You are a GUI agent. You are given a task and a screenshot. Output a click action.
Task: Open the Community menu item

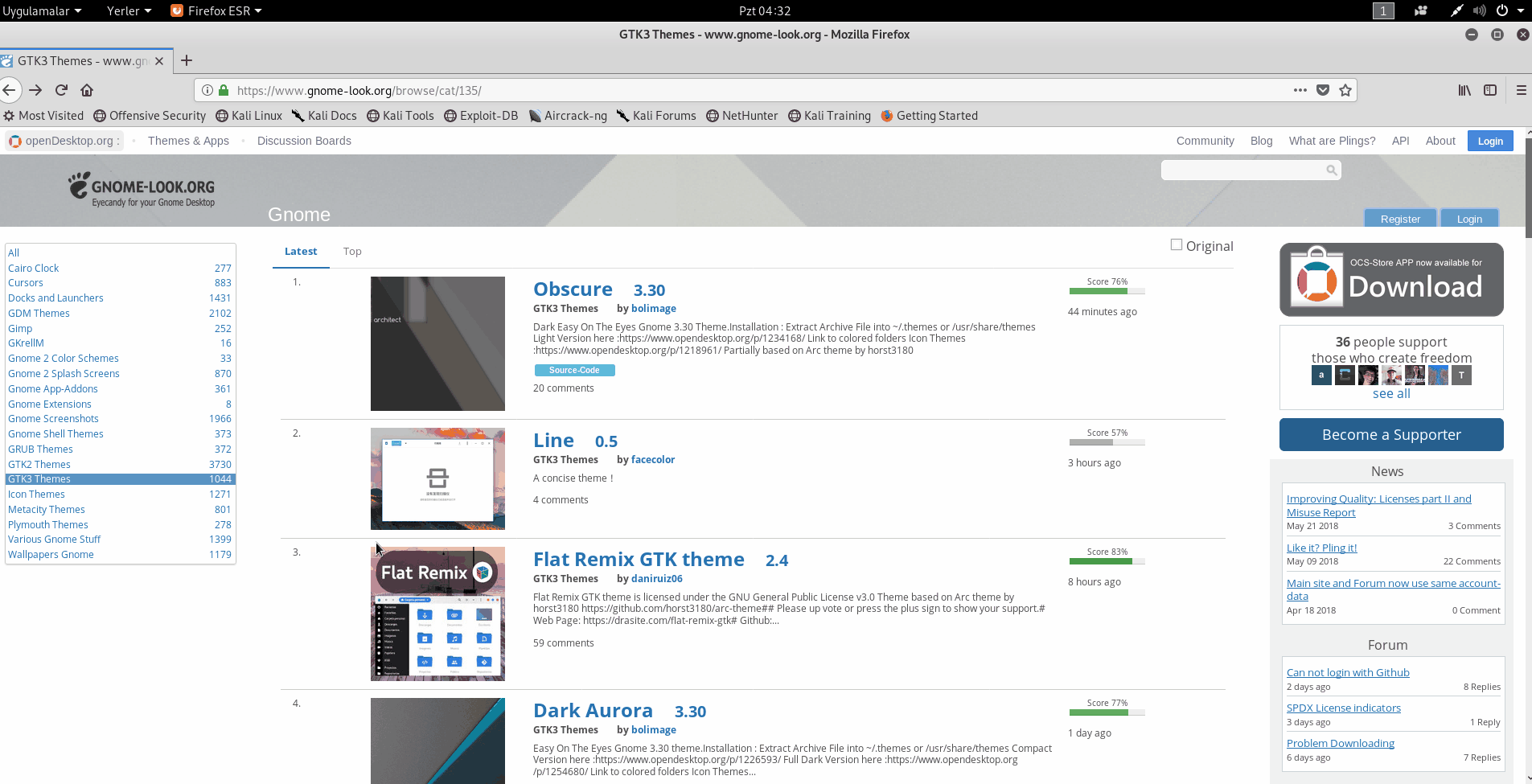click(1205, 141)
